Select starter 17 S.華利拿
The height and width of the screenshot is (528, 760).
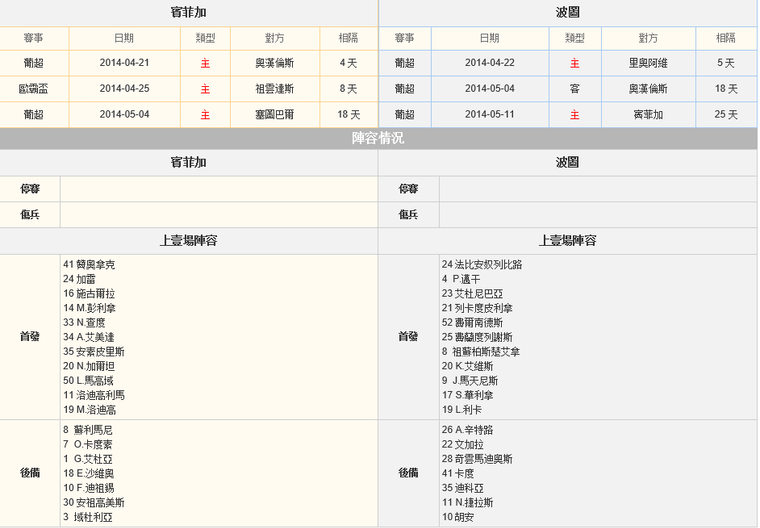pyautogui.click(x=468, y=396)
